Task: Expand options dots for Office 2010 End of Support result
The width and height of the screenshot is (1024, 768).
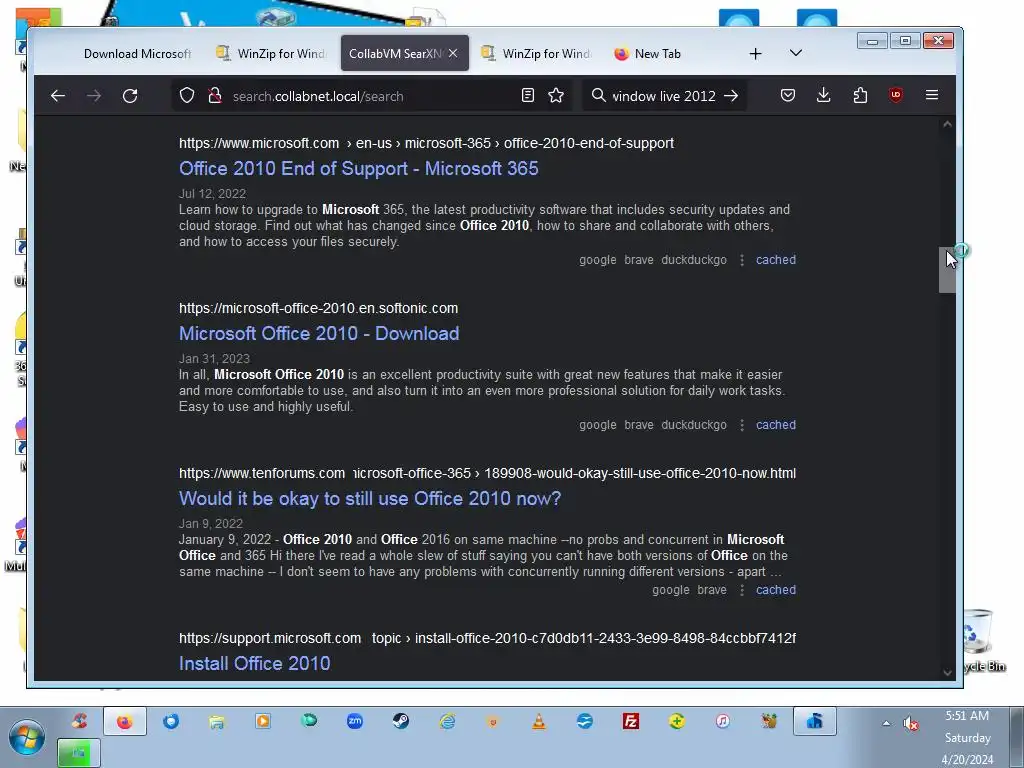Action: click(741, 260)
